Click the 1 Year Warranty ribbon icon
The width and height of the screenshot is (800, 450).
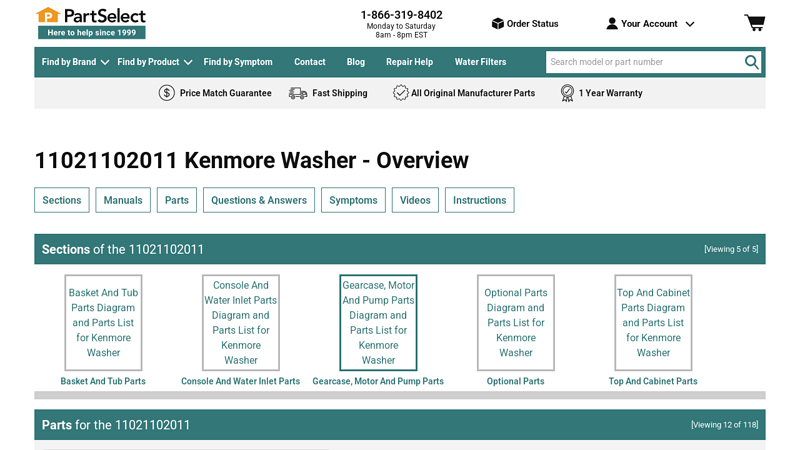click(567, 93)
